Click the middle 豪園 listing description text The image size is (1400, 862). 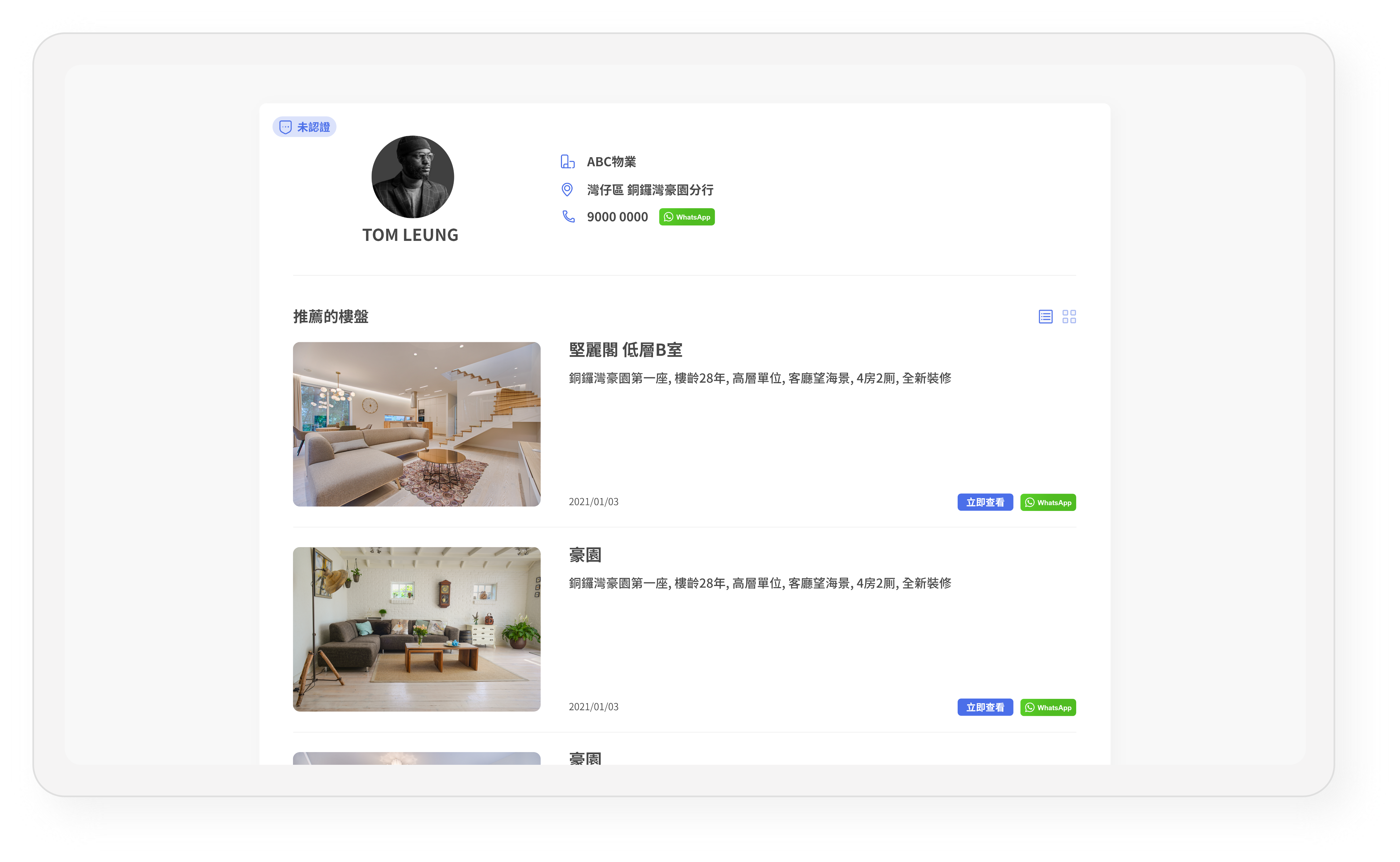pyautogui.click(x=760, y=583)
